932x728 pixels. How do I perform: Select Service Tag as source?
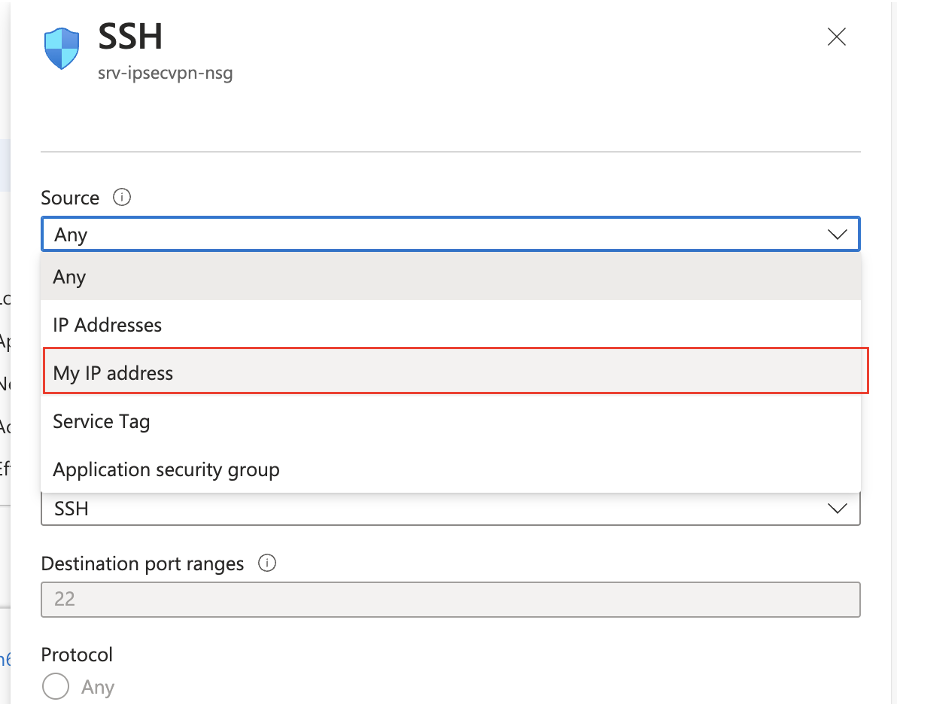451,421
